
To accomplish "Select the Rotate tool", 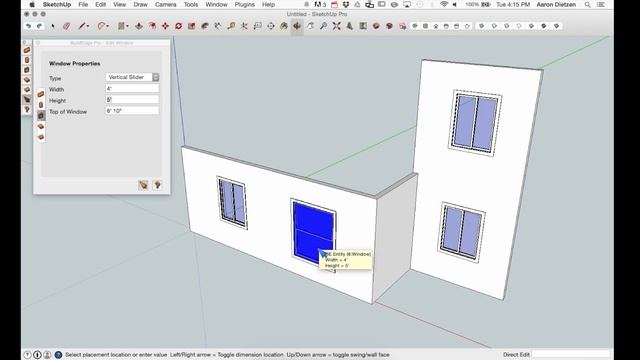I will pos(178,26).
